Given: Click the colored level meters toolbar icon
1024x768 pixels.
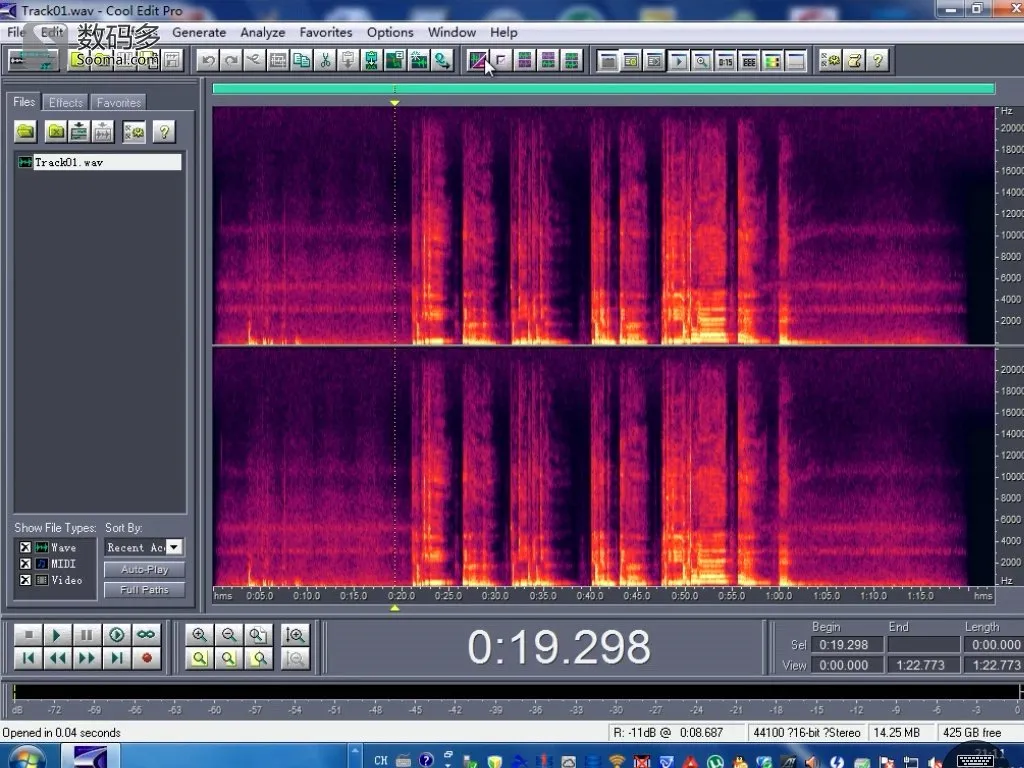Looking at the screenshot, I should pyautogui.click(x=772, y=61).
